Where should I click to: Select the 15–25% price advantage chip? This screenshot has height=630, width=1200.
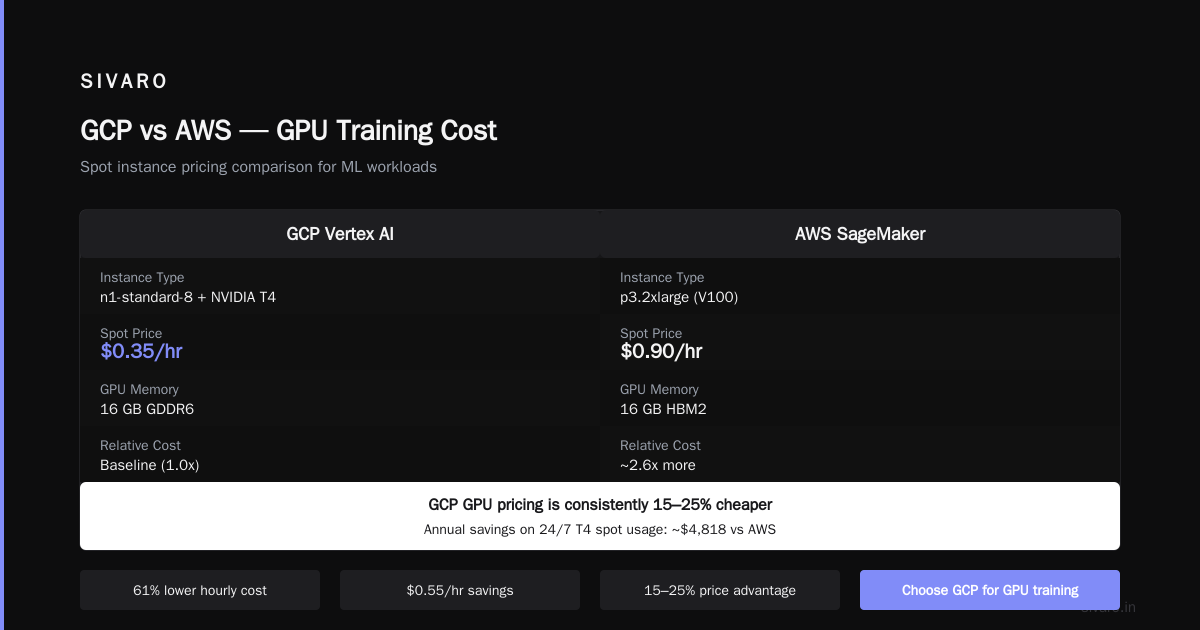click(720, 590)
